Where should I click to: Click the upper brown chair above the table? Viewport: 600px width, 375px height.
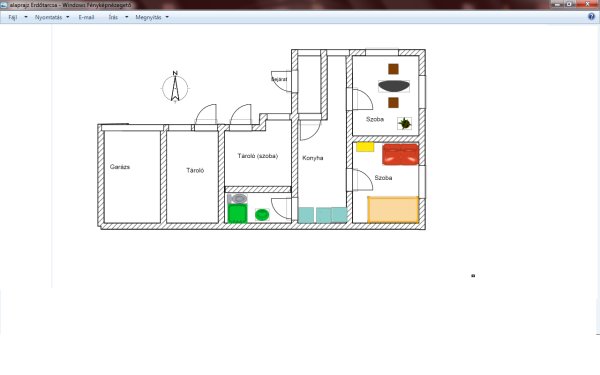393,69
